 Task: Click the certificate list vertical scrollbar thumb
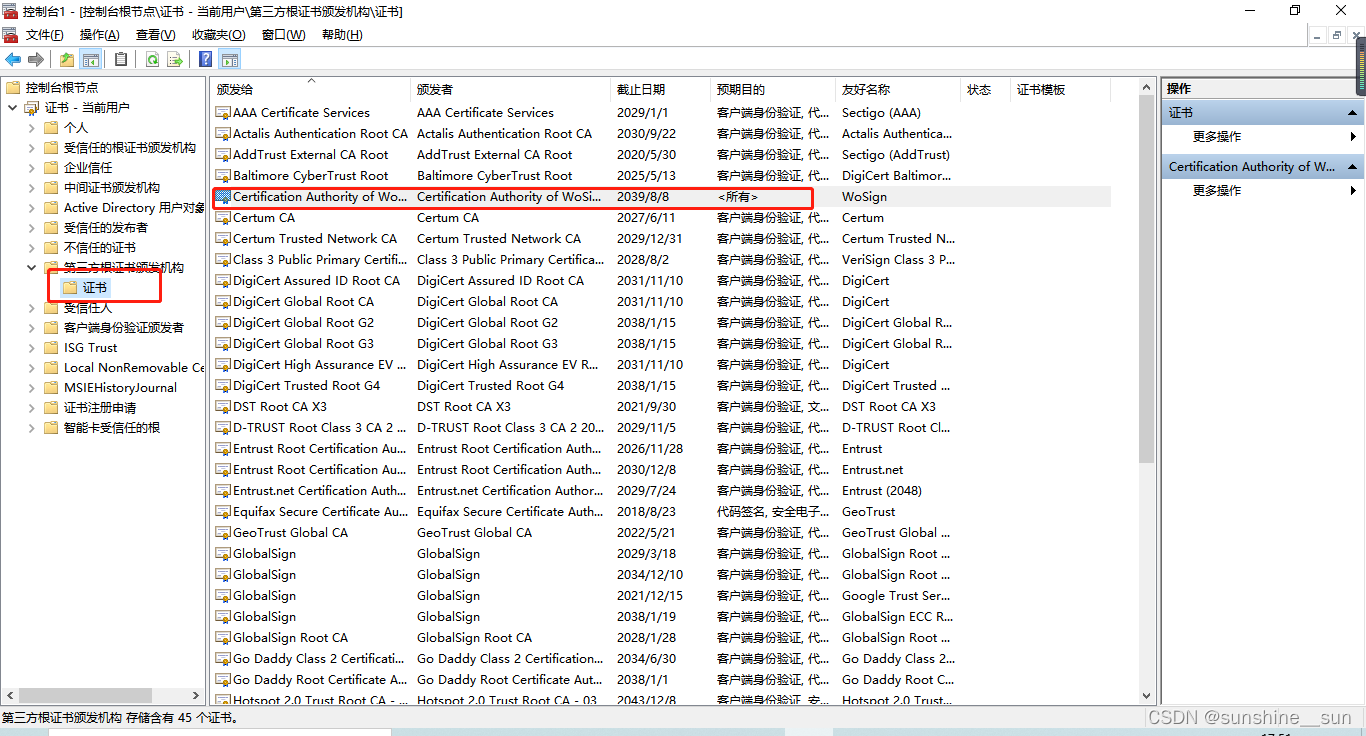coord(1147,280)
